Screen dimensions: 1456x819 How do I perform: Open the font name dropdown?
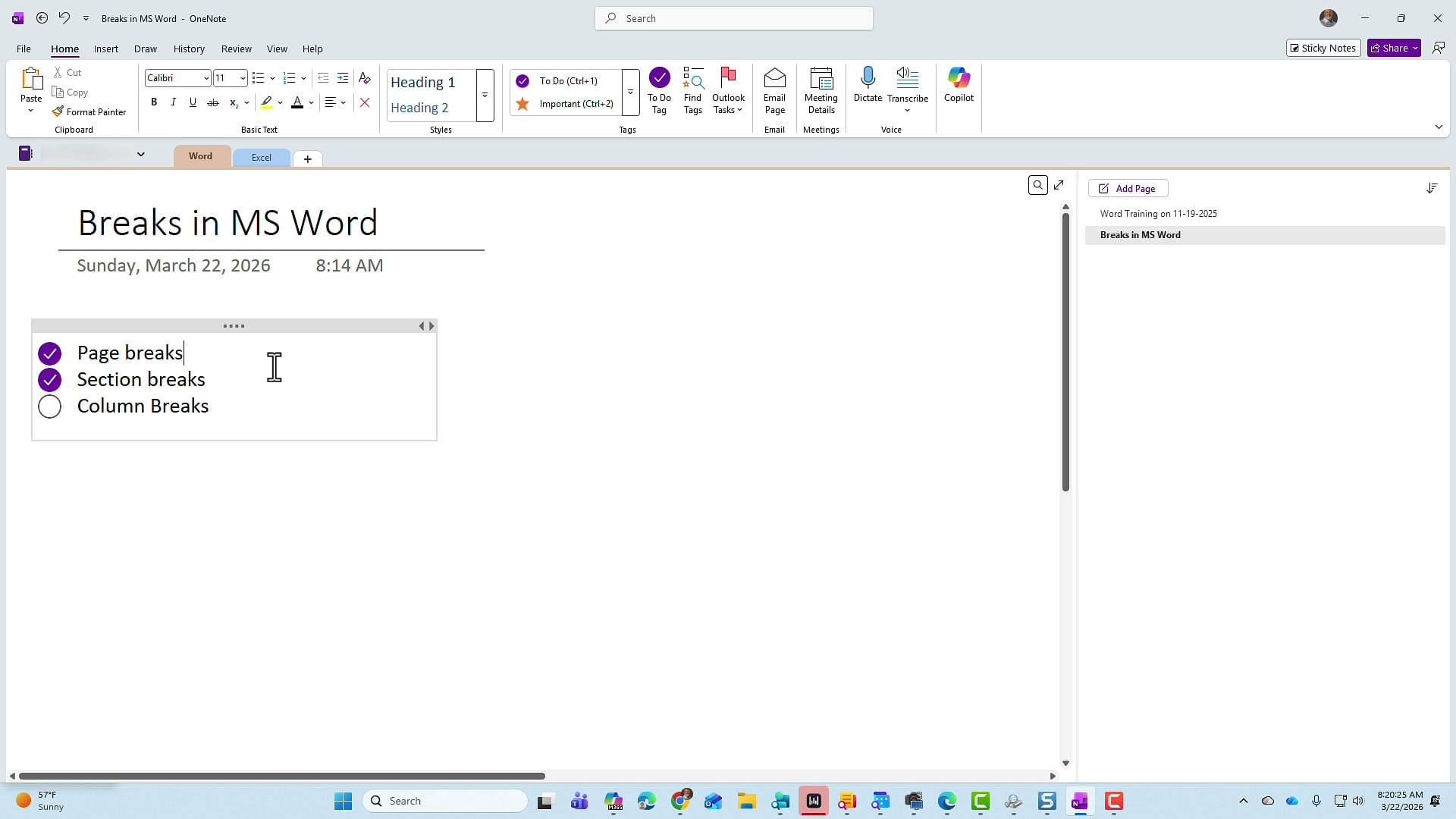(x=205, y=77)
